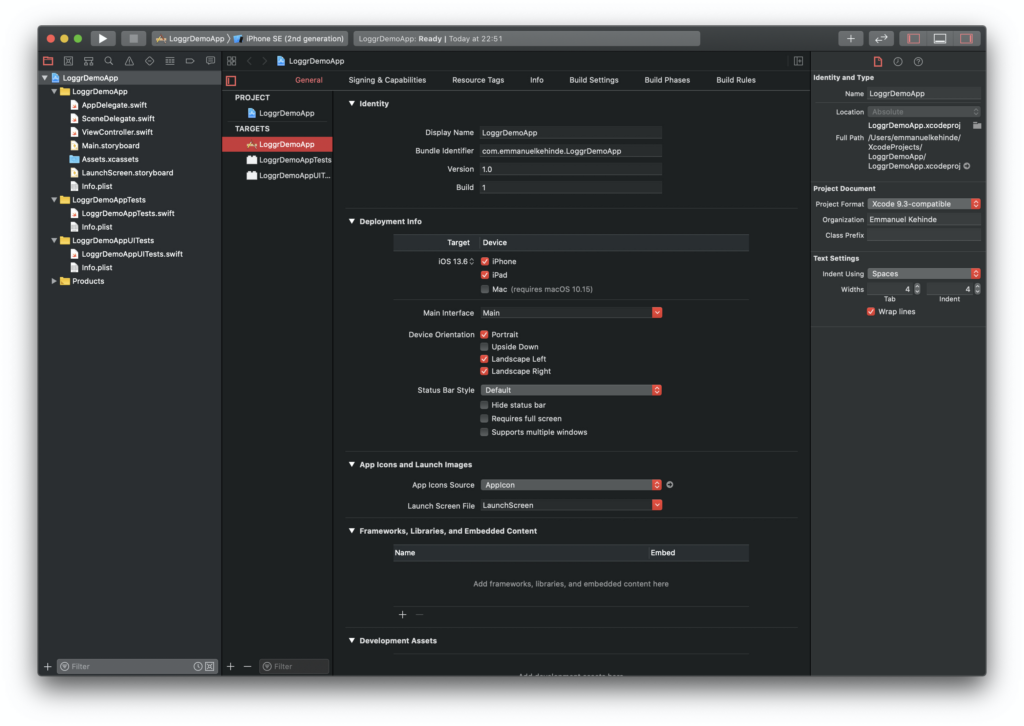Open the report navigator icon
The height and width of the screenshot is (726, 1024).
coord(210,61)
